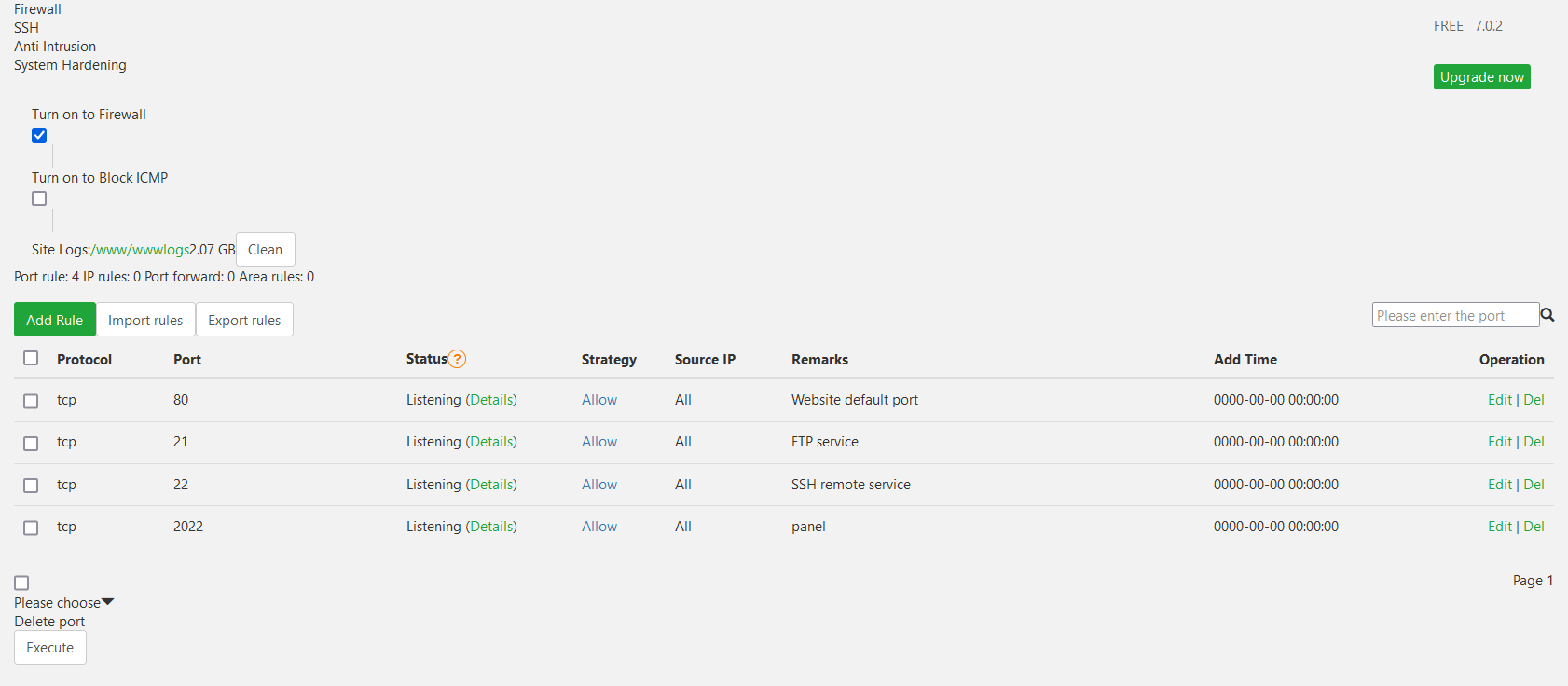This screenshot has width=1568, height=686.
Task: Click the Upgrade now button
Action: [x=1481, y=77]
